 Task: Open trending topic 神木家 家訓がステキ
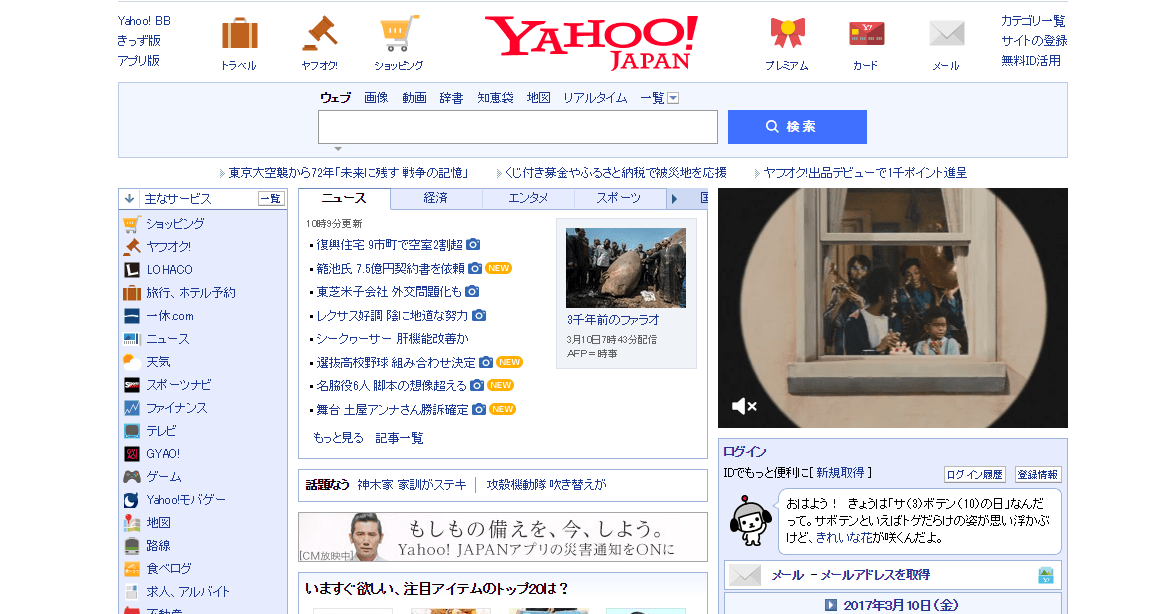click(x=411, y=485)
